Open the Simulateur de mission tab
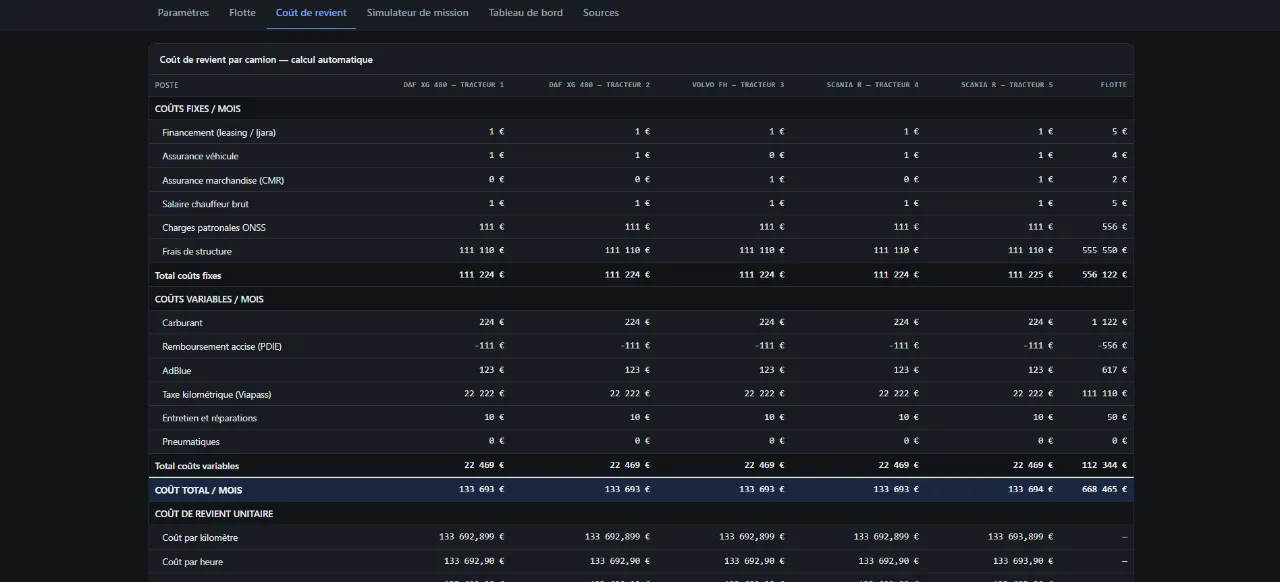1280x582 pixels. (417, 13)
